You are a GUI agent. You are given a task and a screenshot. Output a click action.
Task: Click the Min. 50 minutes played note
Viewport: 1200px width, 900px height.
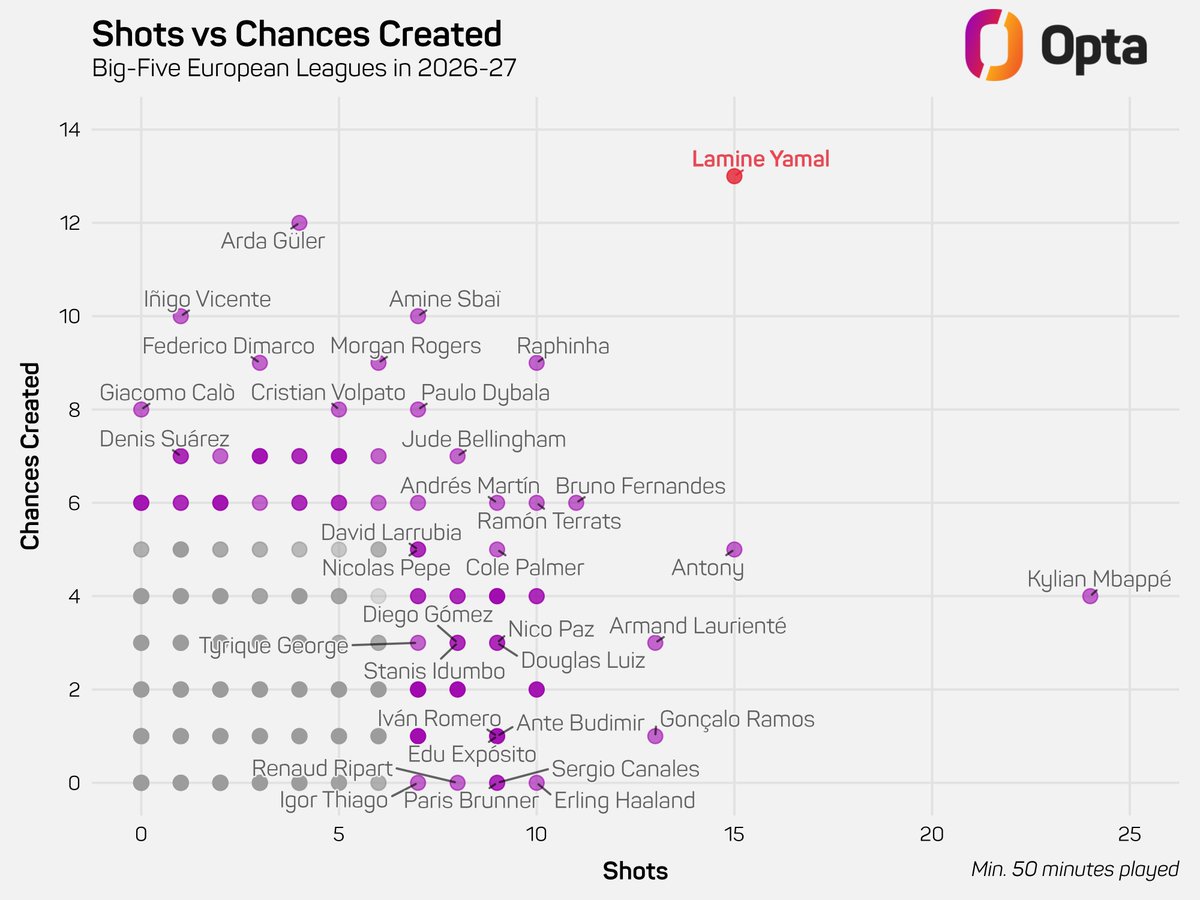click(x=1075, y=869)
